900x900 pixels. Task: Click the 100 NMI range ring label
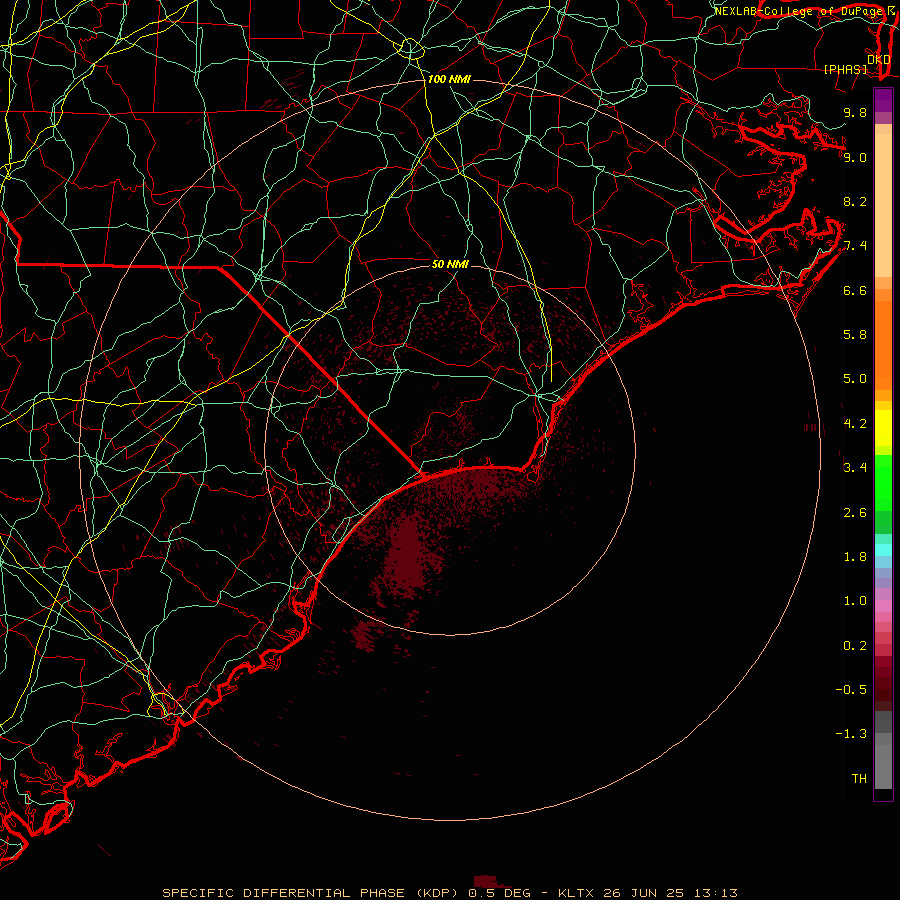449,79
